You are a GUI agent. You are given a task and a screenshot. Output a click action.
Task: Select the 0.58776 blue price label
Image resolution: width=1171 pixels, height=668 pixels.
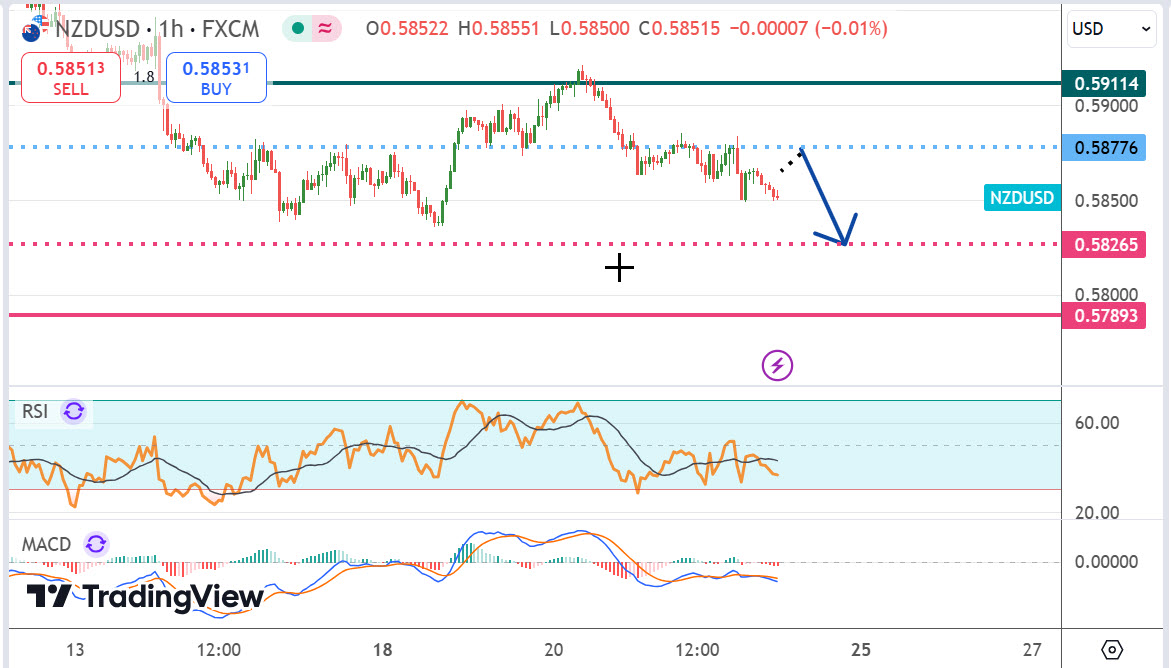1104,148
